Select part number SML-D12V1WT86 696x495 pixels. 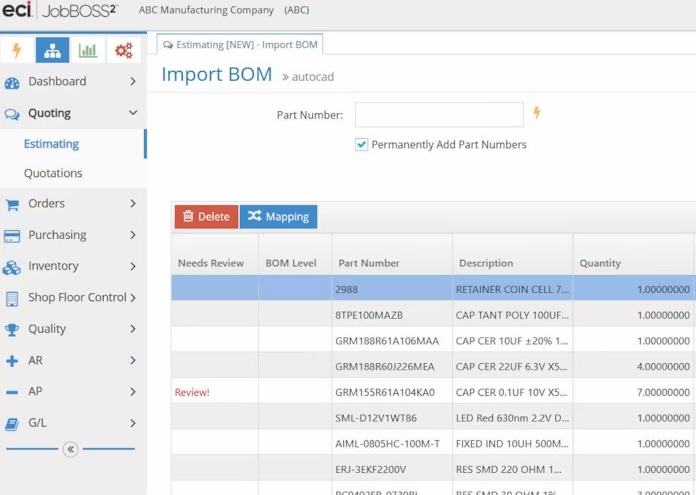coord(376,418)
